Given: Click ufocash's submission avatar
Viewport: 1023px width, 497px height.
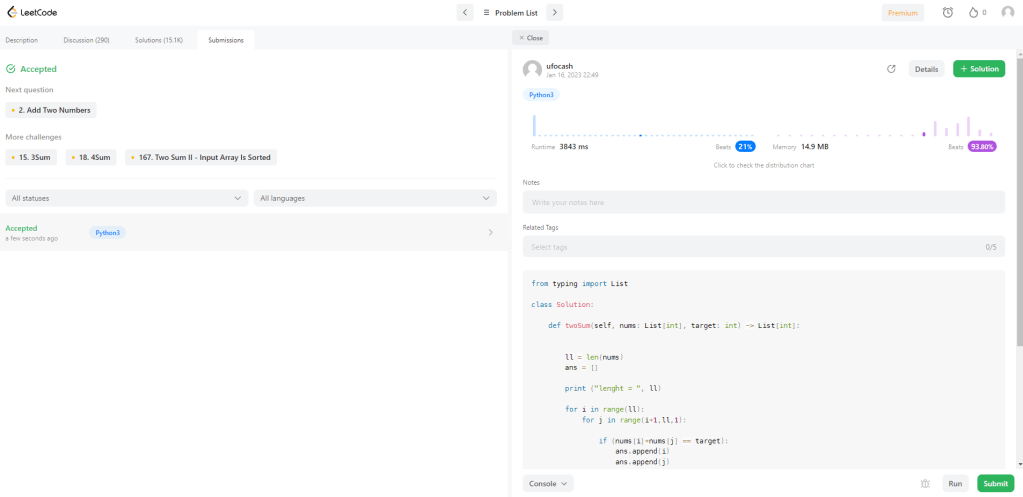Looking at the screenshot, I should point(532,69).
